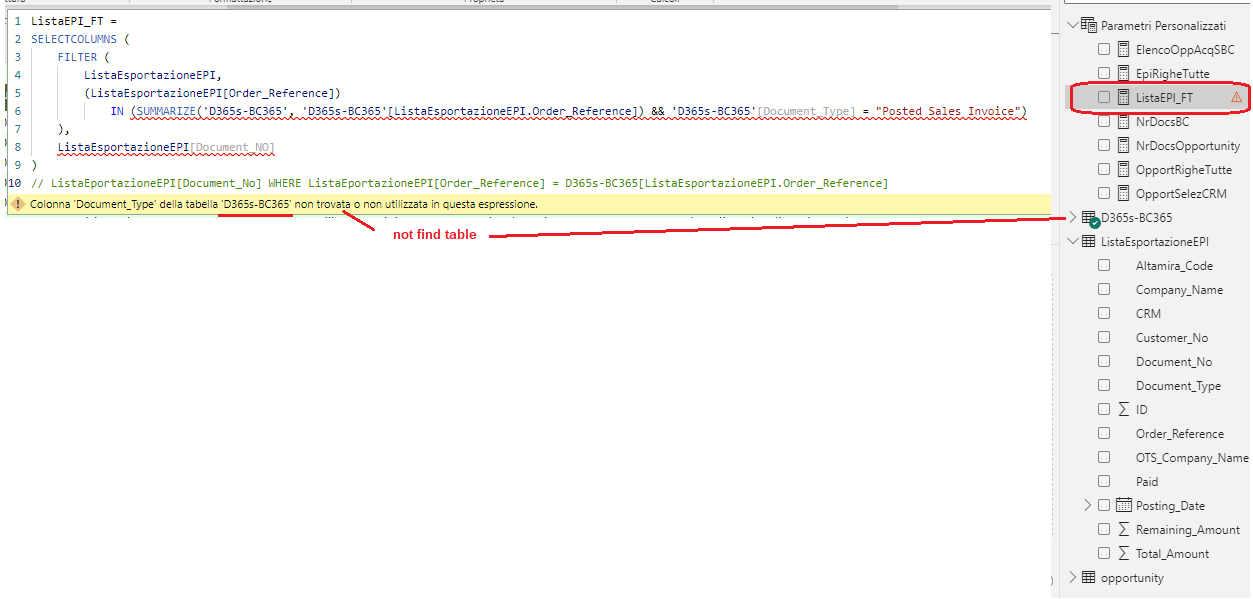Tick the ListaEPI_FT checkbox
Image resolution: width=1253 pixels, height=599 pixels.
pyautogui.click(x=1104, y=97)
